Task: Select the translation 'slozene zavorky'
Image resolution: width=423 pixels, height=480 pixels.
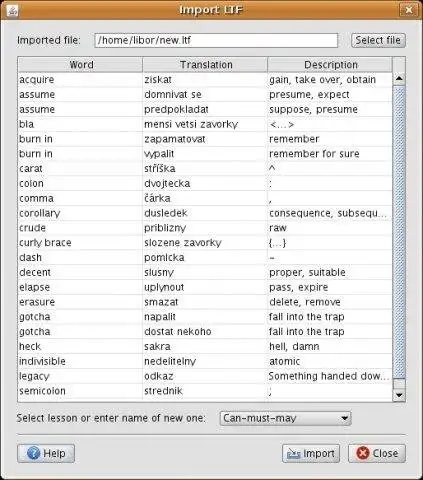Action: click(x=205, y=243)
